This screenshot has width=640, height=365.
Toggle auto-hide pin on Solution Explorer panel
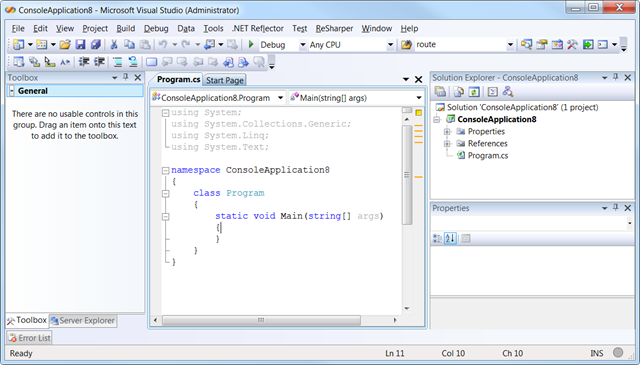pyautogui.click(x=616, y=77)
